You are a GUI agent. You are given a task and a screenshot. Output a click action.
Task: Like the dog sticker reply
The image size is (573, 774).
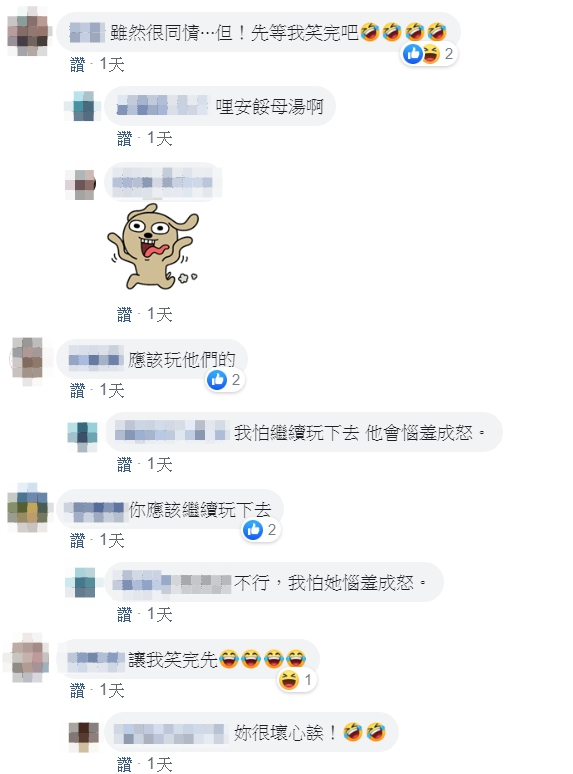(124, 314)
